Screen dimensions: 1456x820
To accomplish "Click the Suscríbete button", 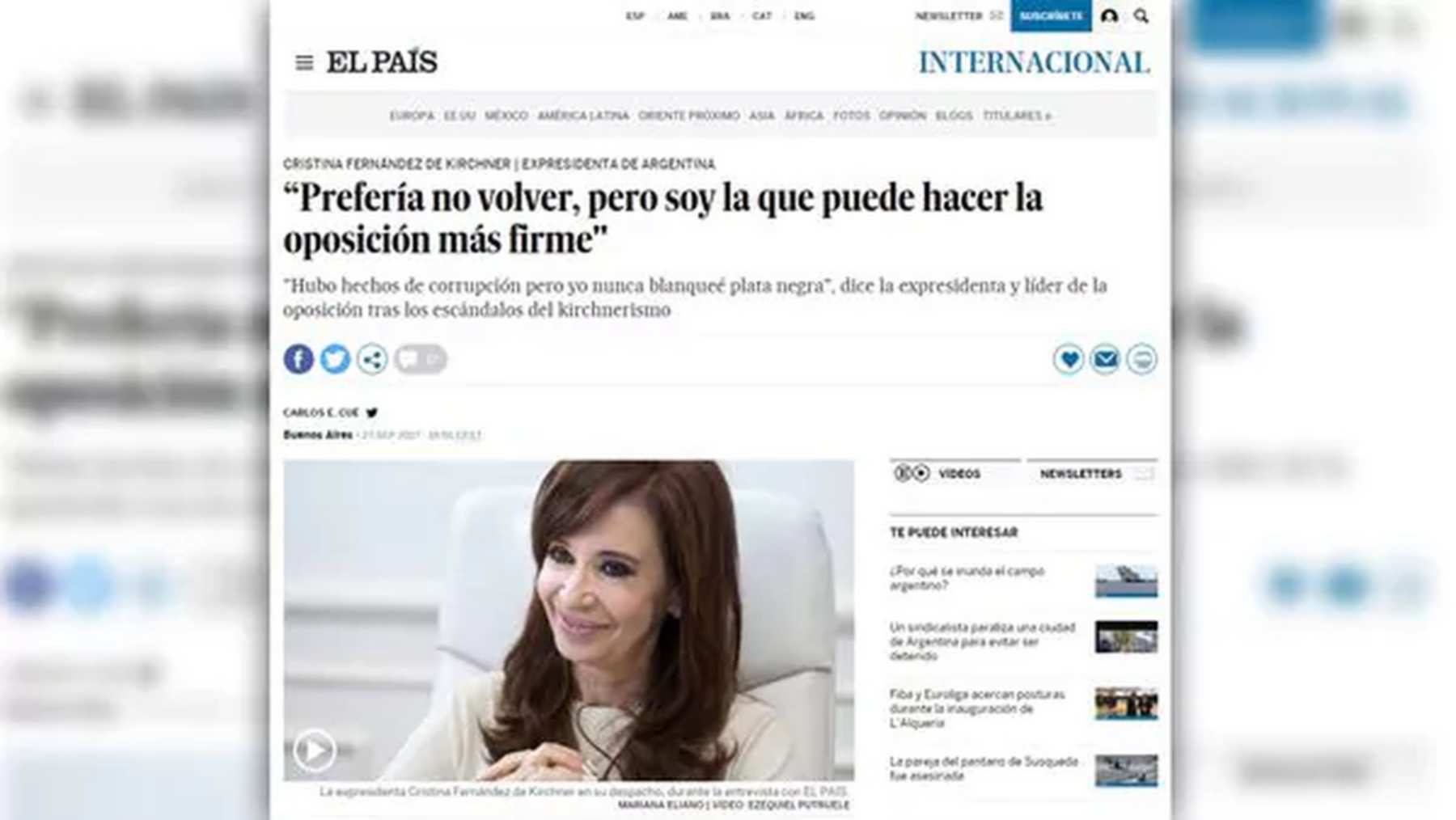I will [x=1051, y=15].
